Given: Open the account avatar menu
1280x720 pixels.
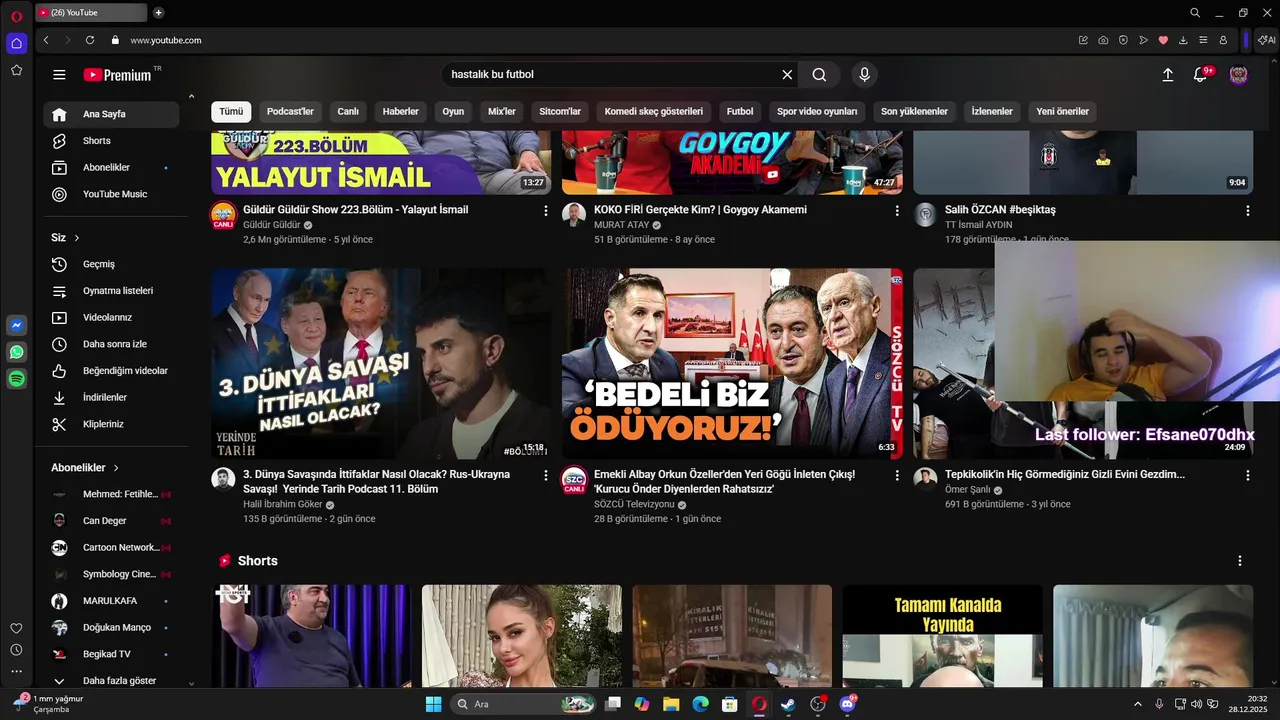Looking at the screenshot, I should click(x=1238, y=75).
